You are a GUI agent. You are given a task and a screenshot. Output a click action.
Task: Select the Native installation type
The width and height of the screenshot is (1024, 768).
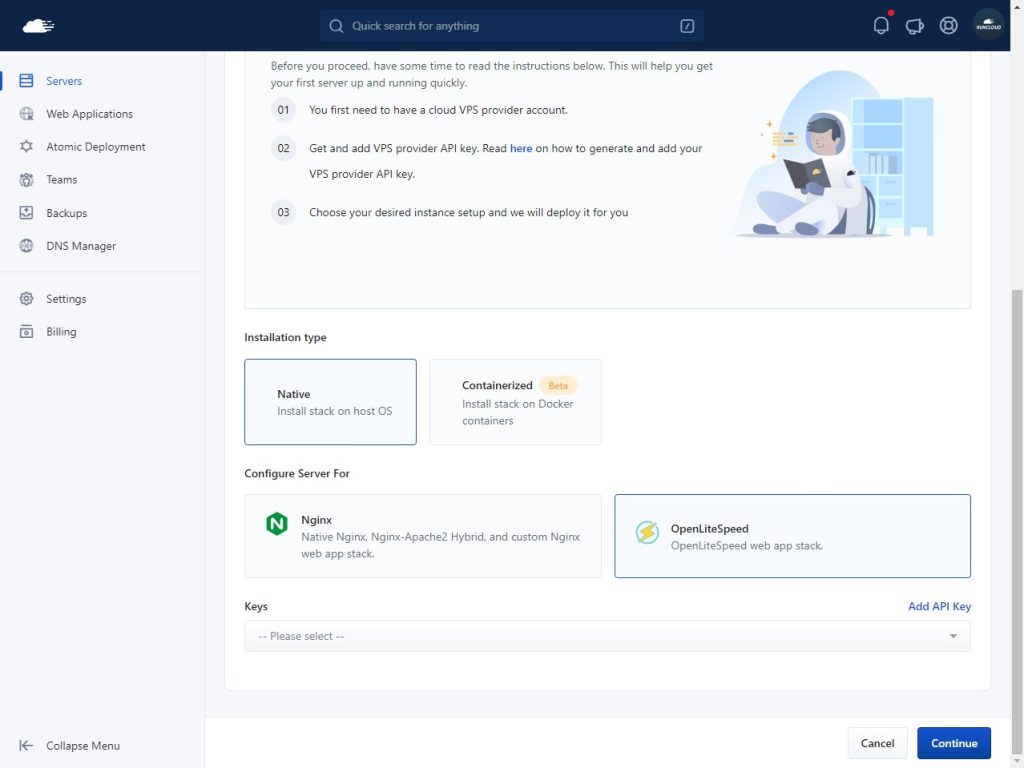point(330,402)
